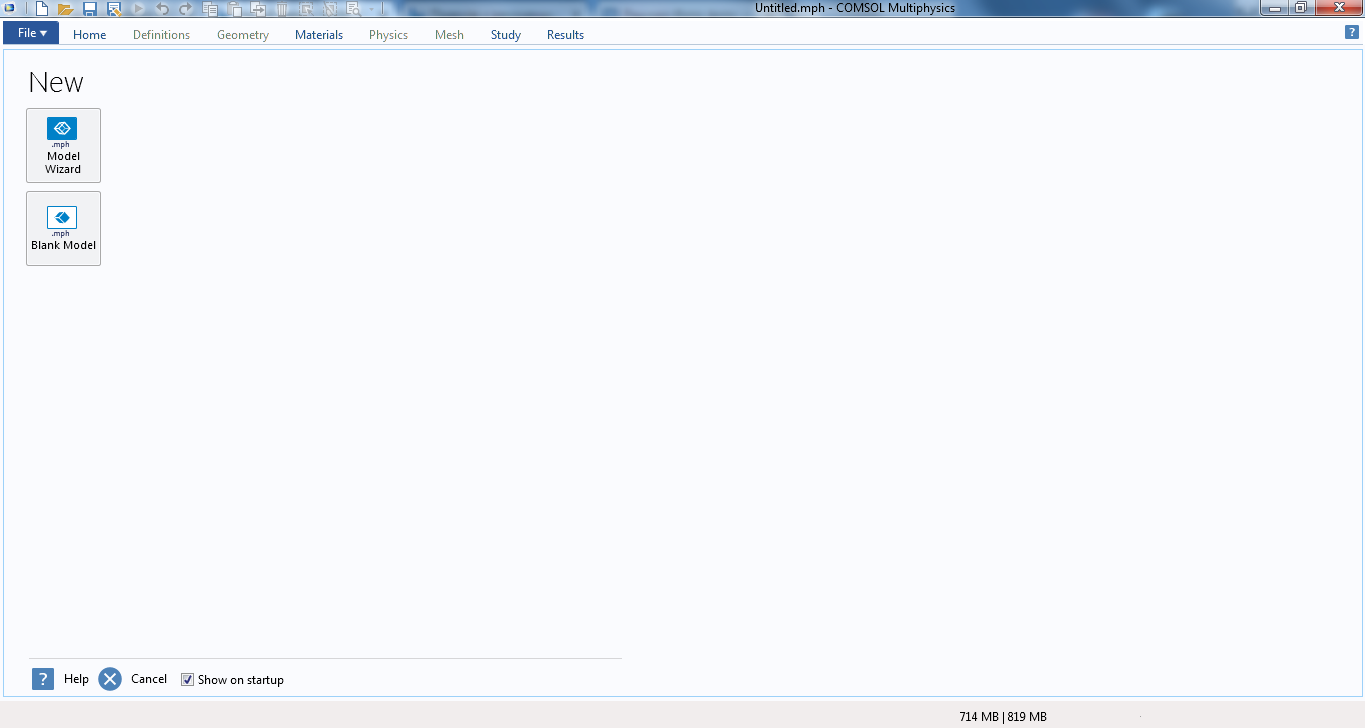Click the Save As icon with pencil
Image resolution: width=1365 pixels, height=728 pixels.
tap(114, 9)
